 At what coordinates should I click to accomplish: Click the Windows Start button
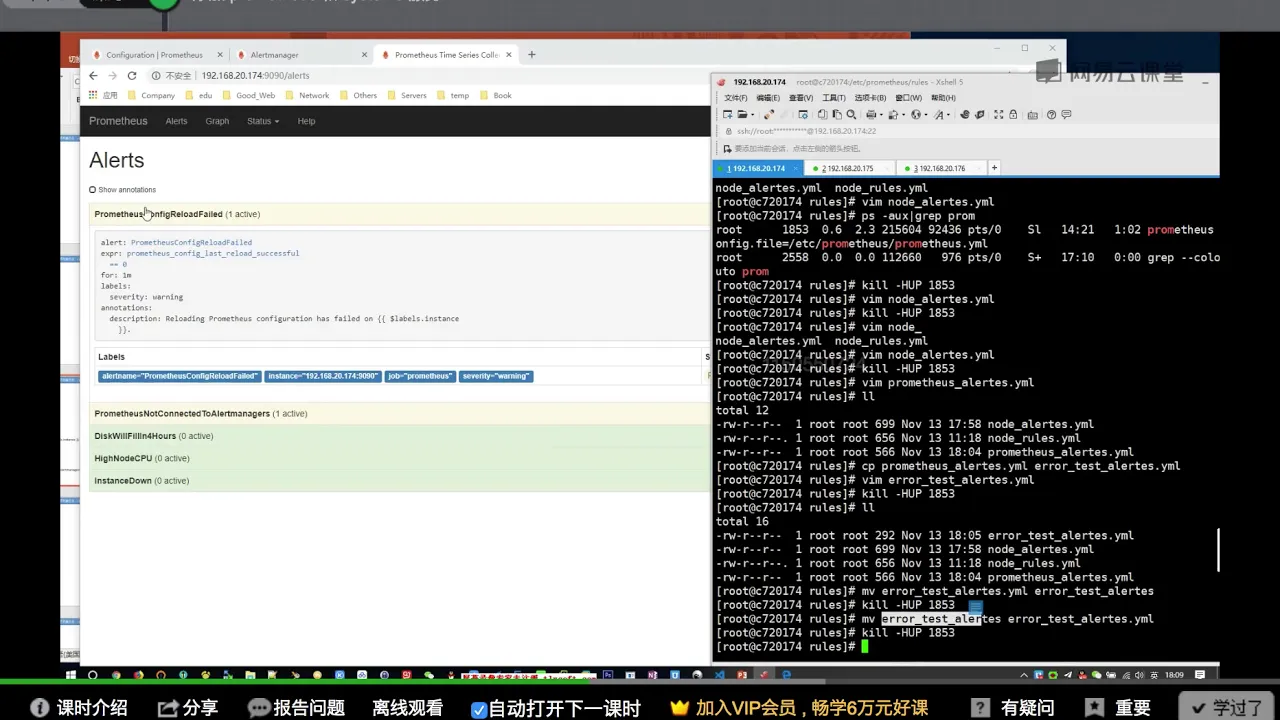[70, 675]
